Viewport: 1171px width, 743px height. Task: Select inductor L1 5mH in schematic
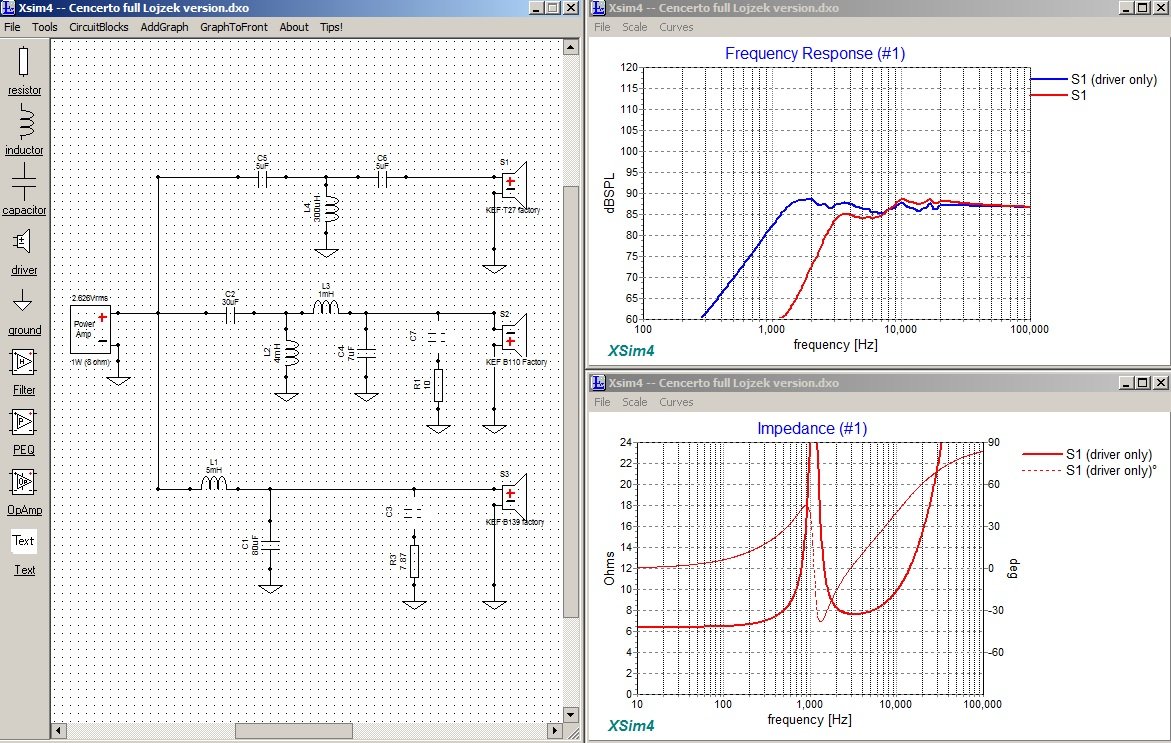[214, 483]
